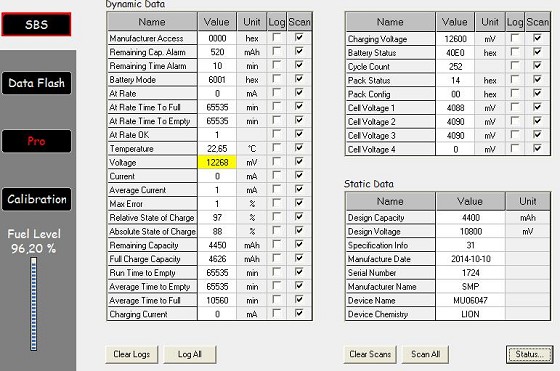Click the Absolute State of Charge row name
This screenshot has height=371, width=560.
tap(152, 231)
